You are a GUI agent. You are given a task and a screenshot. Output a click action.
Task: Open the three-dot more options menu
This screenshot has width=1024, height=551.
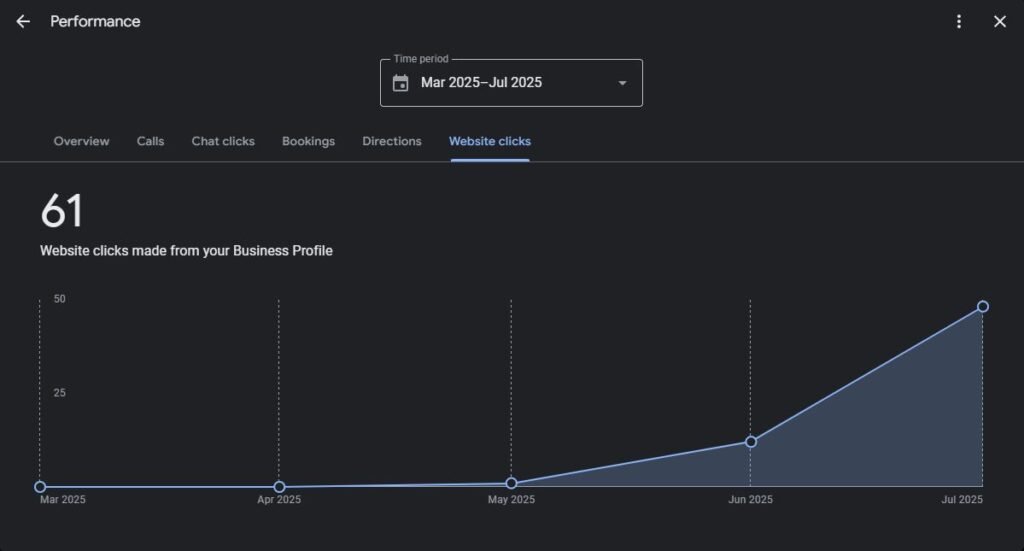tap(959, 22)
